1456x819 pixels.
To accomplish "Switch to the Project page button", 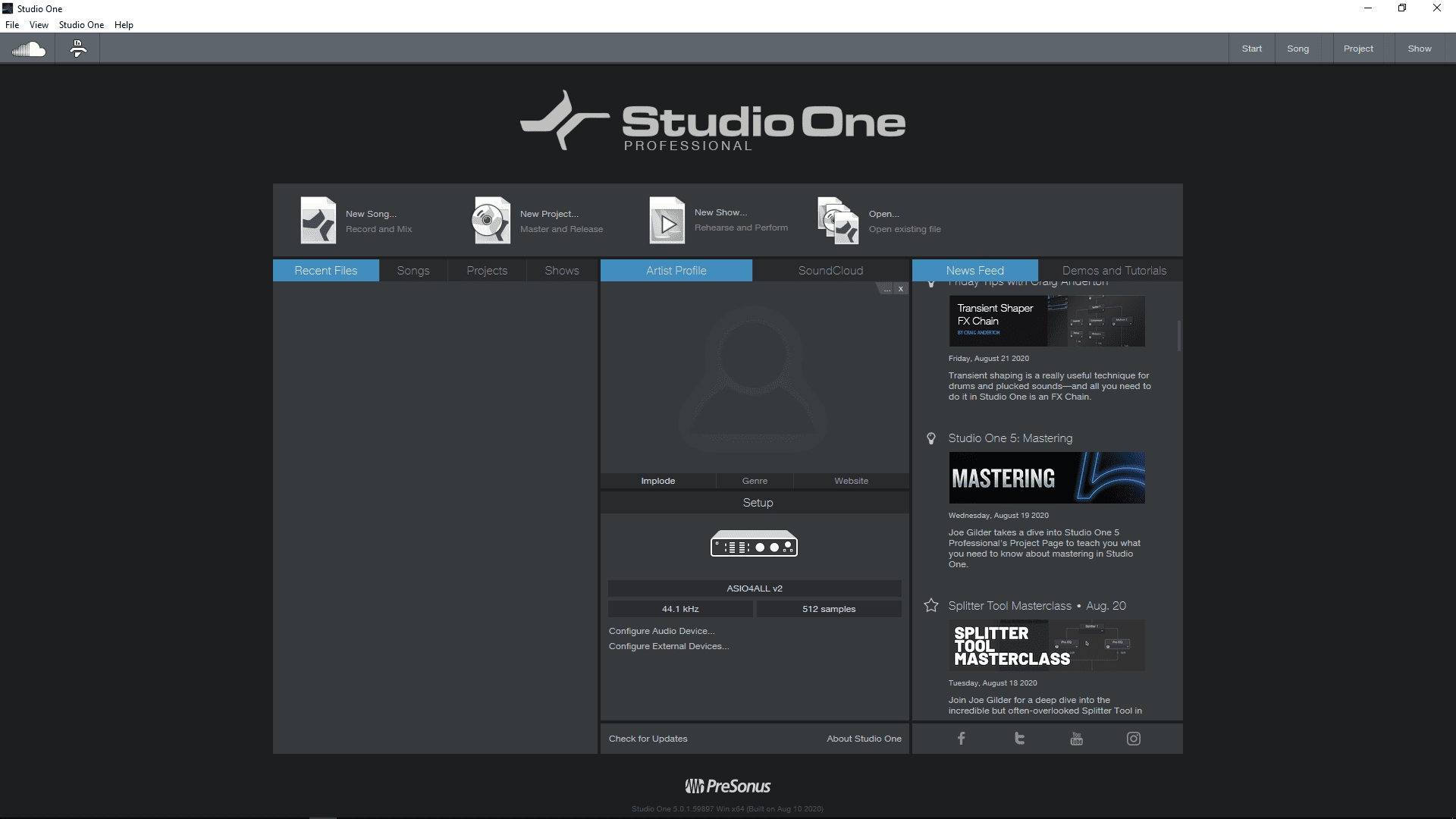I will coord(1358,49).
